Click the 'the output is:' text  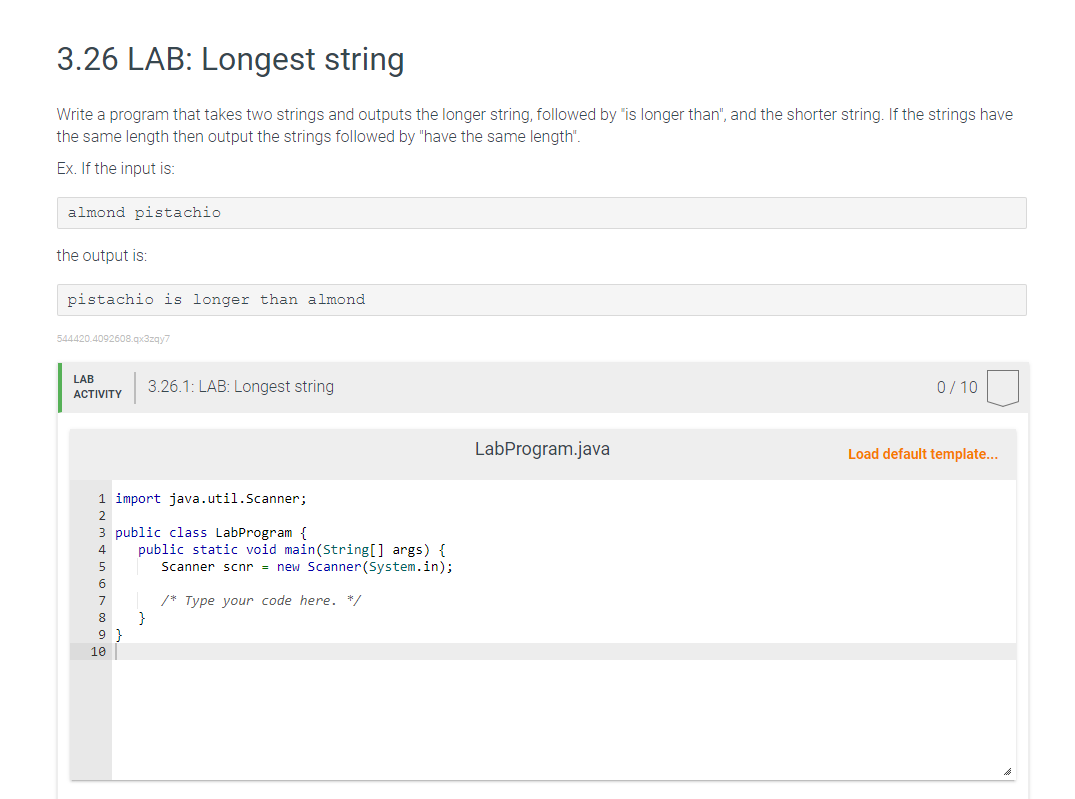click(101, 256)
